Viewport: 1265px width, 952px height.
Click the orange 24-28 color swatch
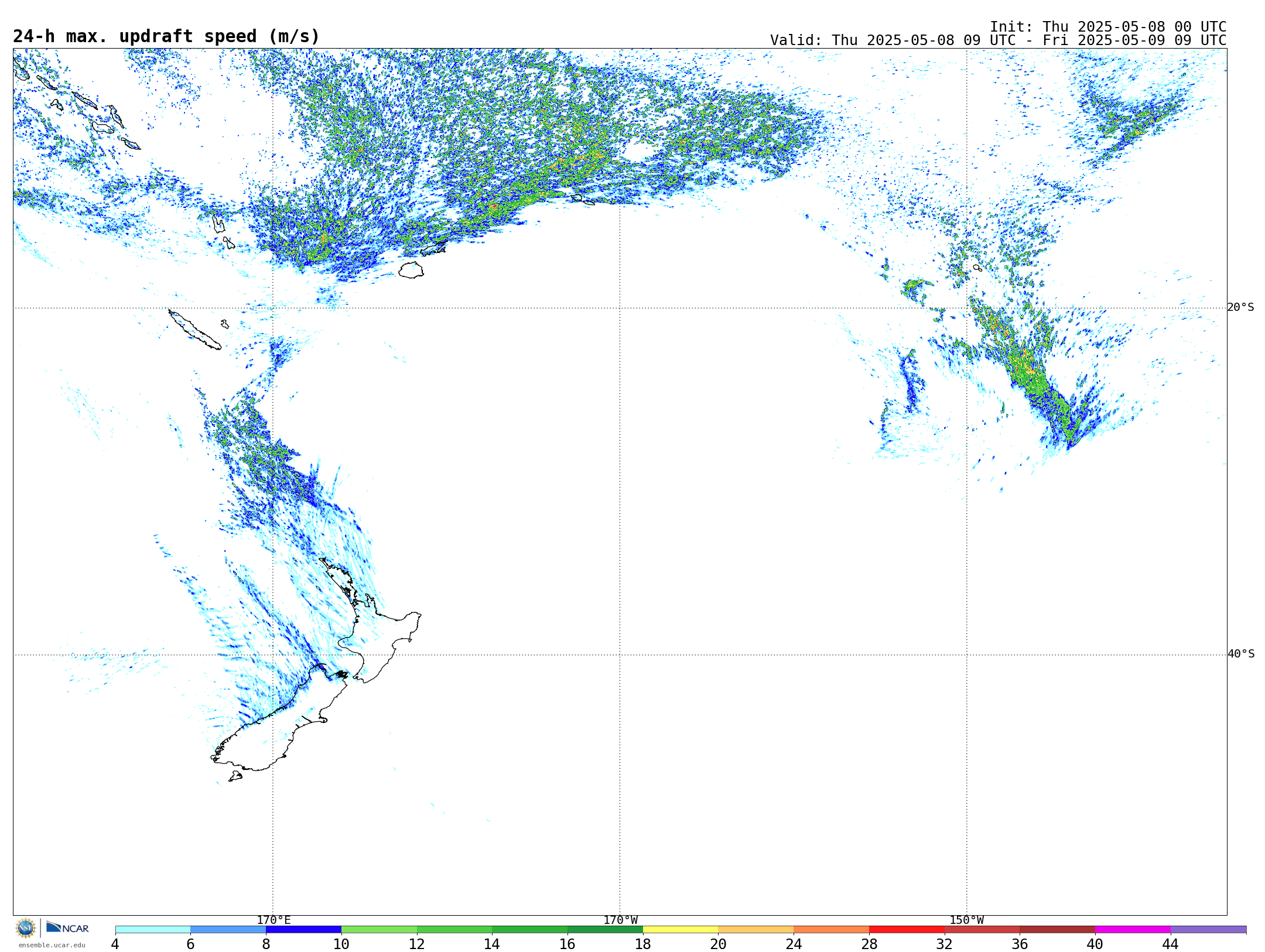(832, 930)
